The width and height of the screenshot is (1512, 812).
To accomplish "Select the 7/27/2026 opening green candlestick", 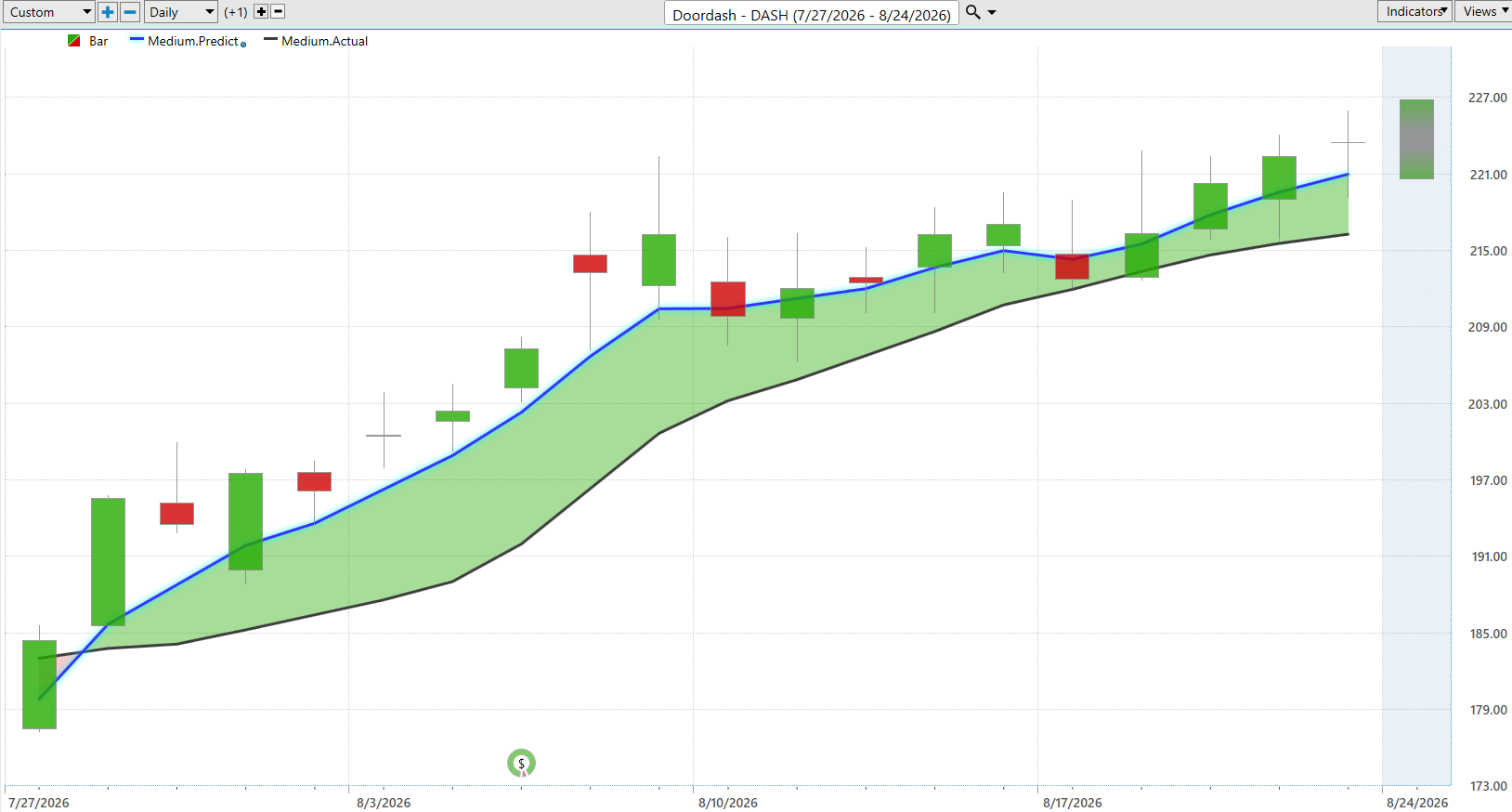I will (39, 685).
